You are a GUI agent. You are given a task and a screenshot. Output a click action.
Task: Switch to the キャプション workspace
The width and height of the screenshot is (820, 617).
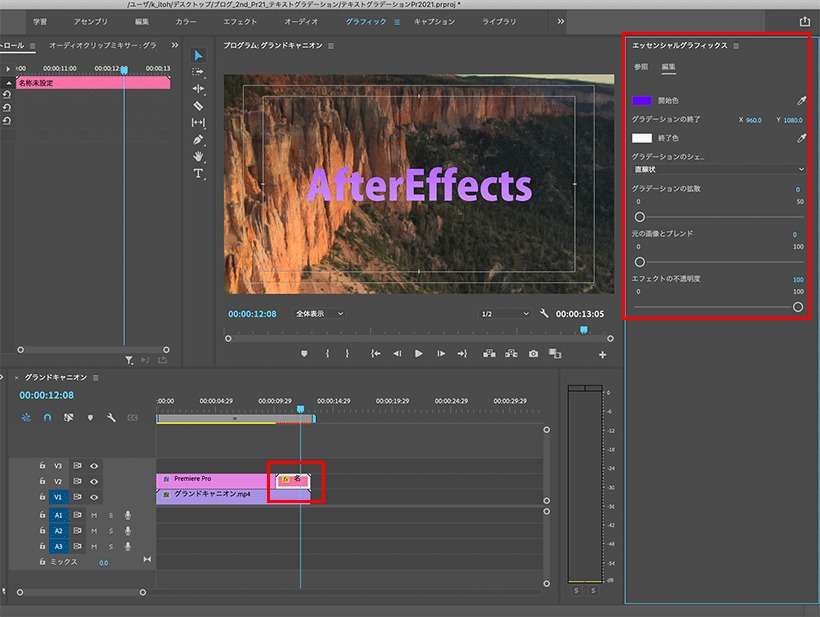[435, 22]
